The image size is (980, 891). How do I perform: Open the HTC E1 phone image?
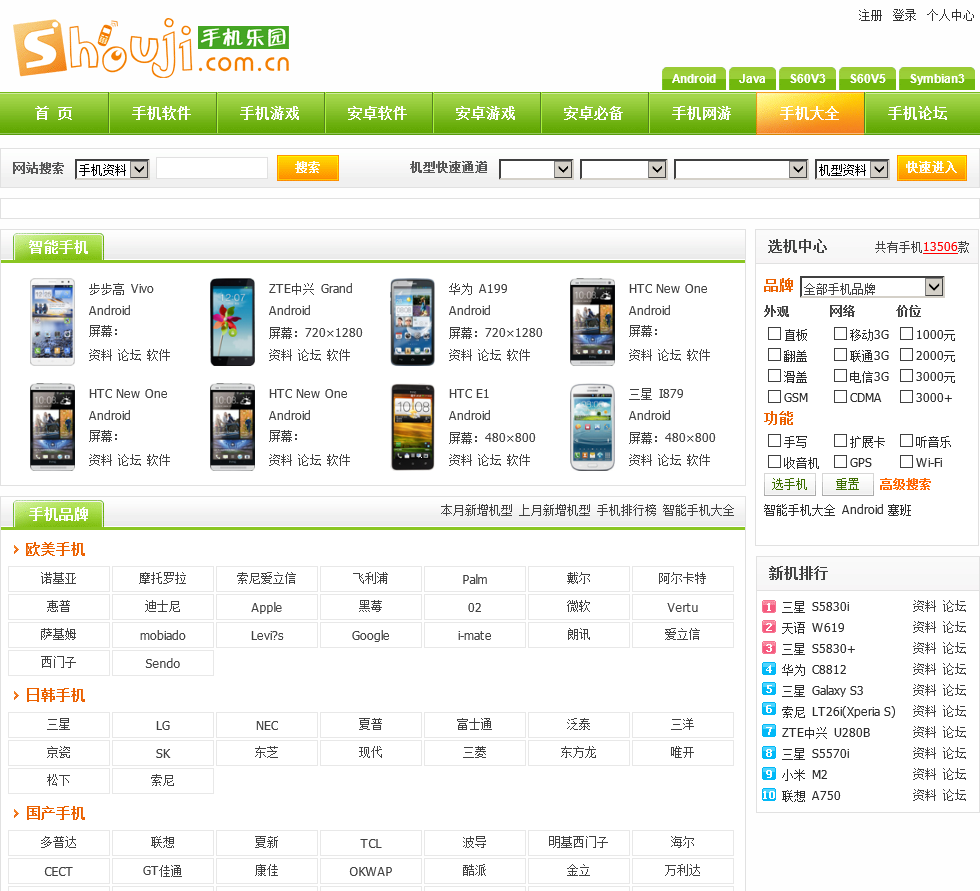pos(412,427)
